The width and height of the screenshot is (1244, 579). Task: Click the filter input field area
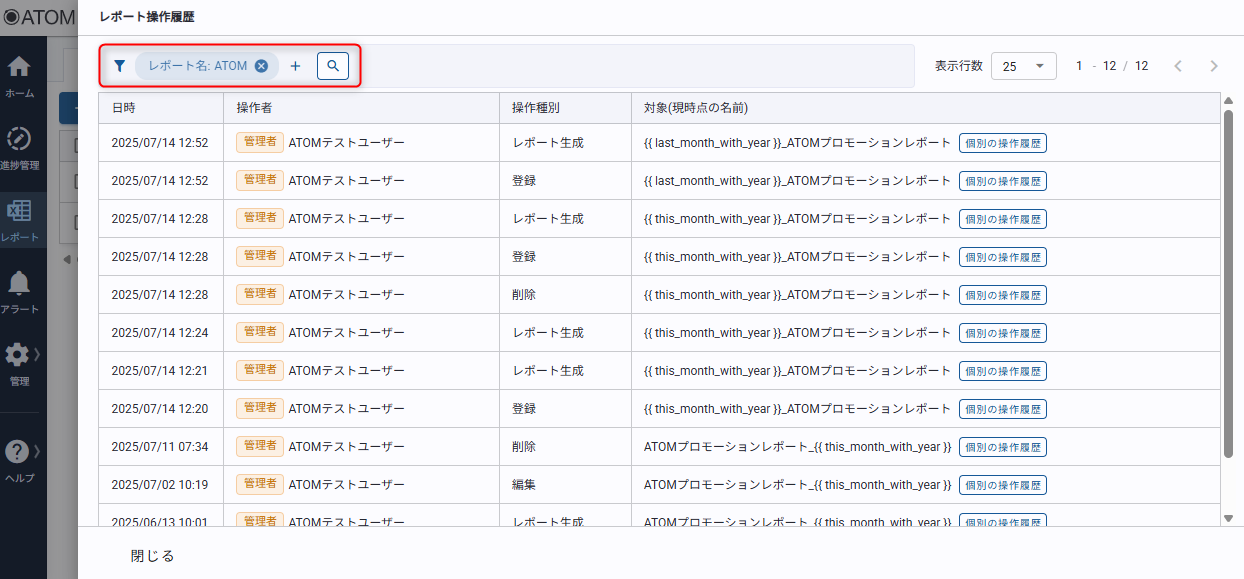[630, 66]
